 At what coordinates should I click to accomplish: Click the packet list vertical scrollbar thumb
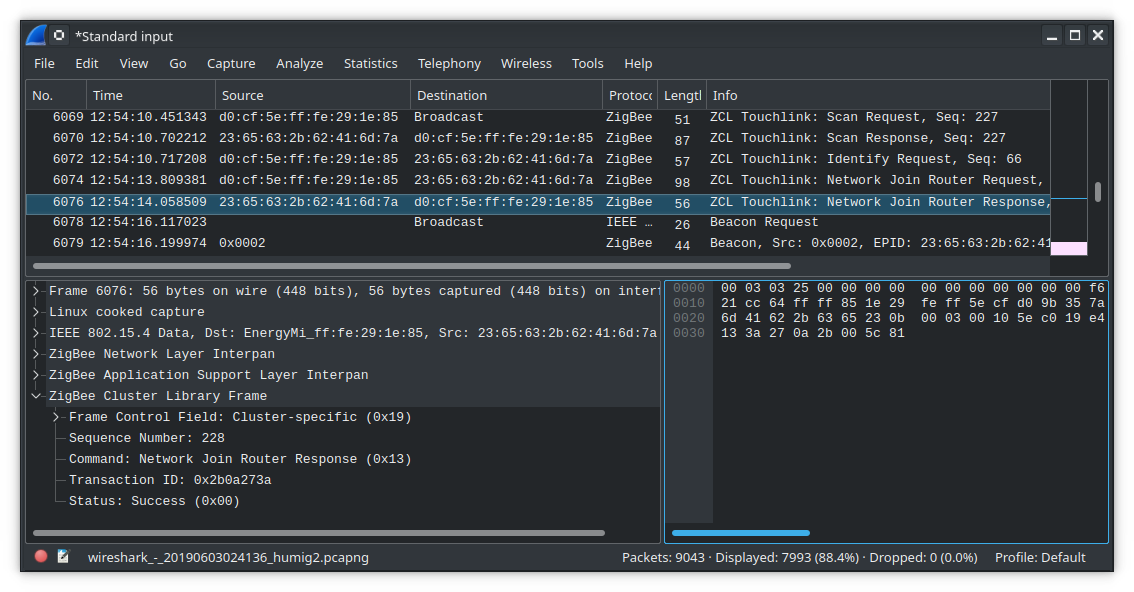tap(1098, 192)
